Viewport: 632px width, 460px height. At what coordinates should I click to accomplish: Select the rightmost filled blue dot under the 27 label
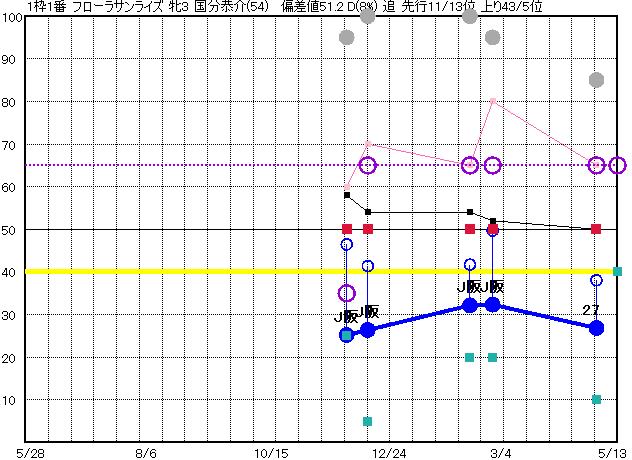596,328
